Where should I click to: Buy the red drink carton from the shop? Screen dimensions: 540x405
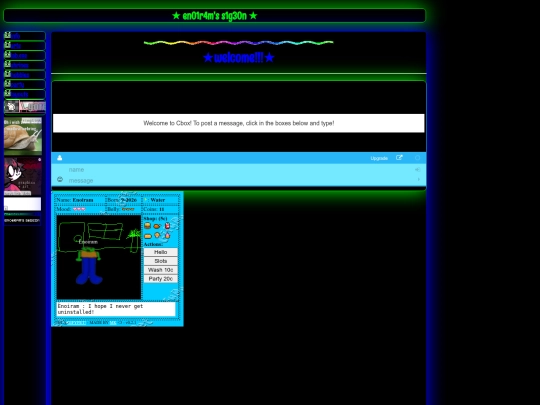[167, 226]
